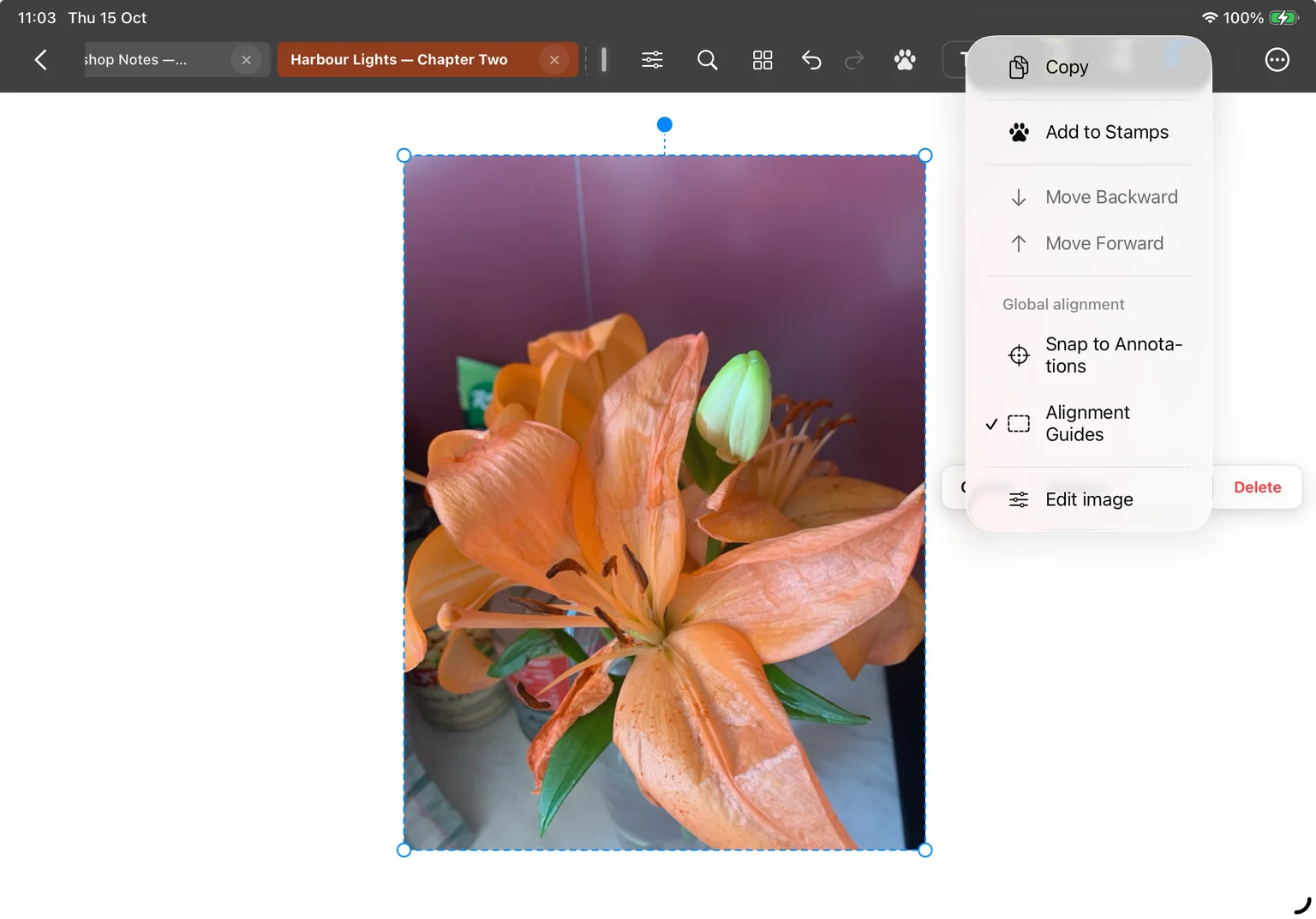Close the shop Notes tab
The image size is (1316, 919).
[x=246, y=60]
